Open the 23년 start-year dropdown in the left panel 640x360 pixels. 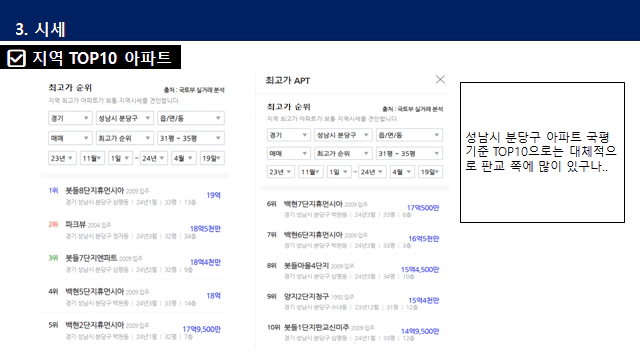coord(62,158)
